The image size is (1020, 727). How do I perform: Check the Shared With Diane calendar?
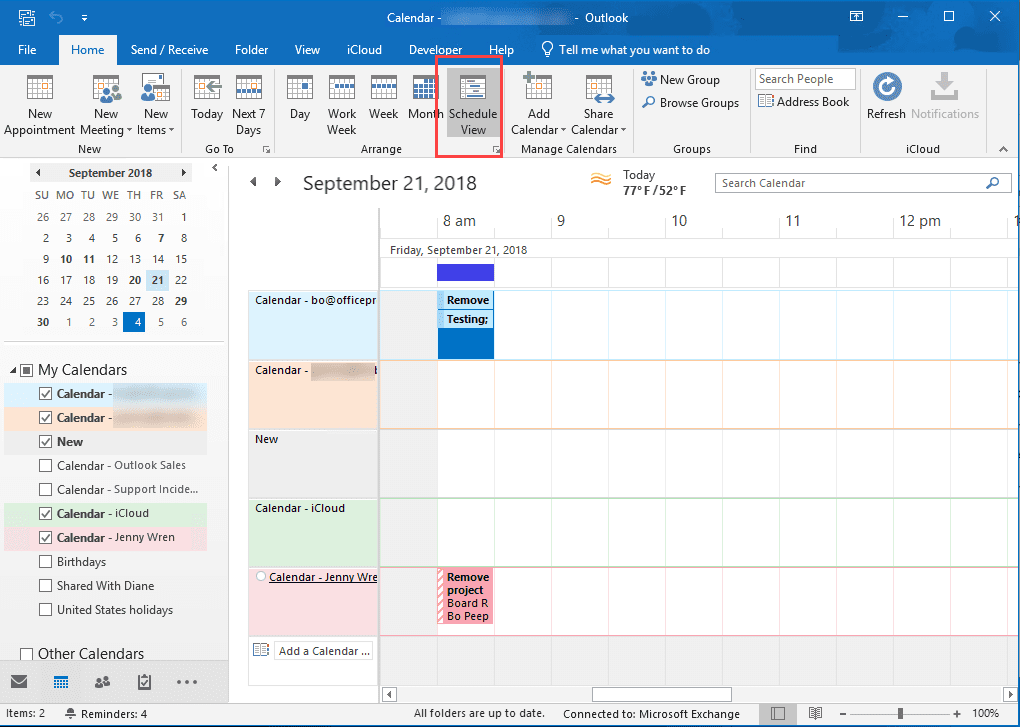click(46, 585)
